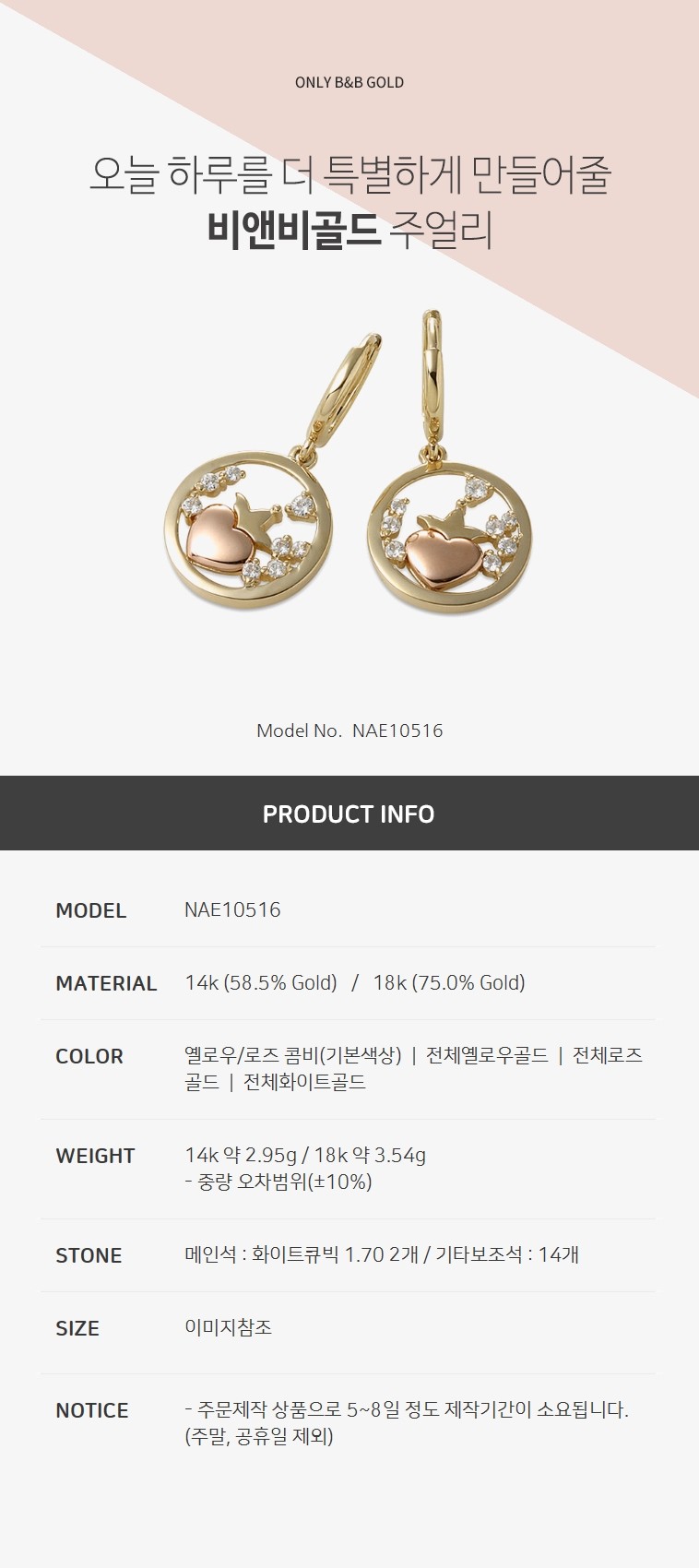Click the PRODUCT INFO banner
This screenshot has width=699, height=1568.
point(349,813)
